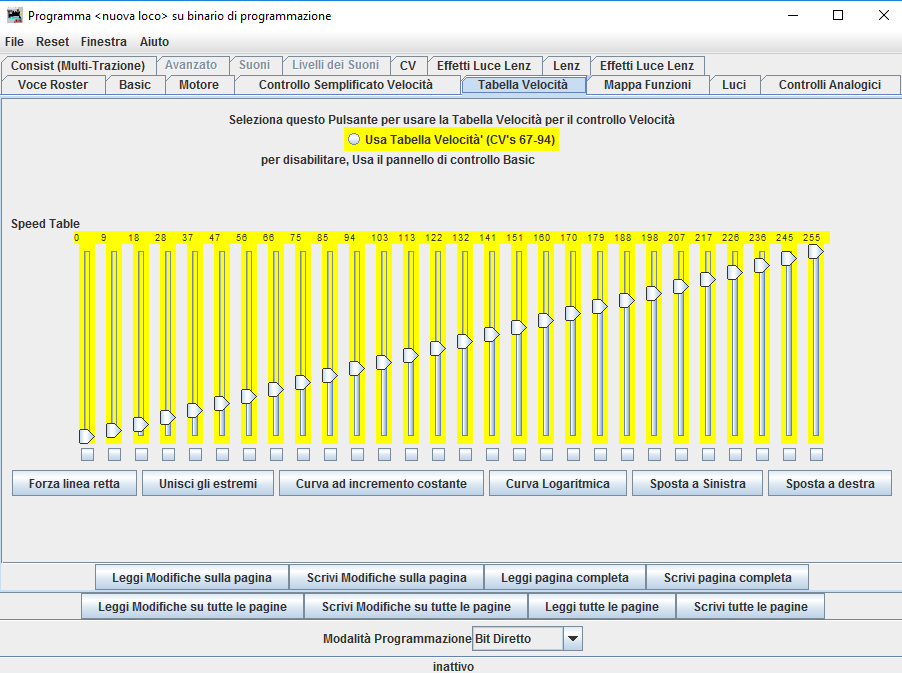902x673 pixels.
Task: Select the CV tab
Action: pyautogui.click(x=407, y=65)
